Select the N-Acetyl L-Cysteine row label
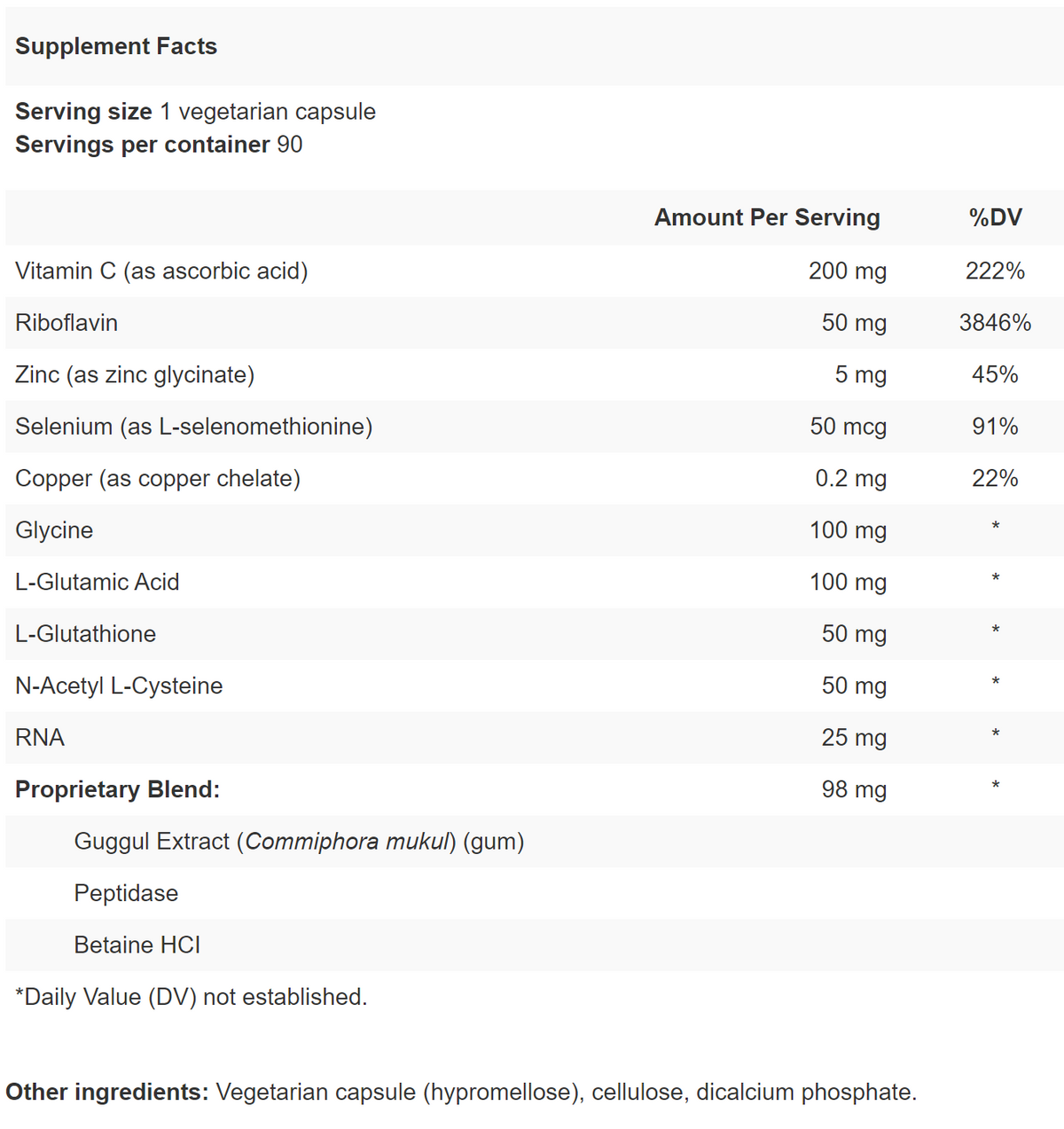 (x=119, y=686)
